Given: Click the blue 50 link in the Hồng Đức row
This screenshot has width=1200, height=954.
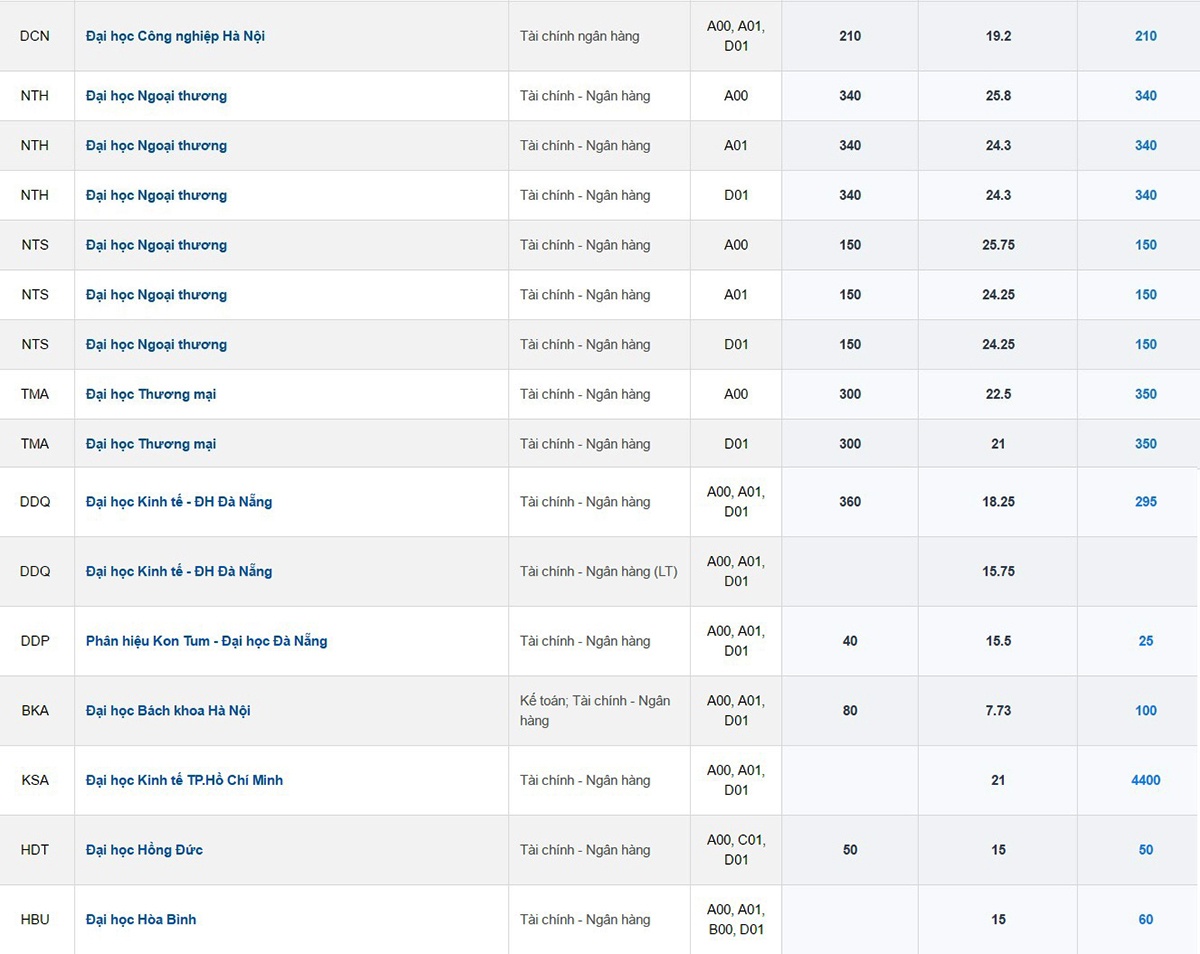Looking at the screenshot, I should pos(1146,850).
